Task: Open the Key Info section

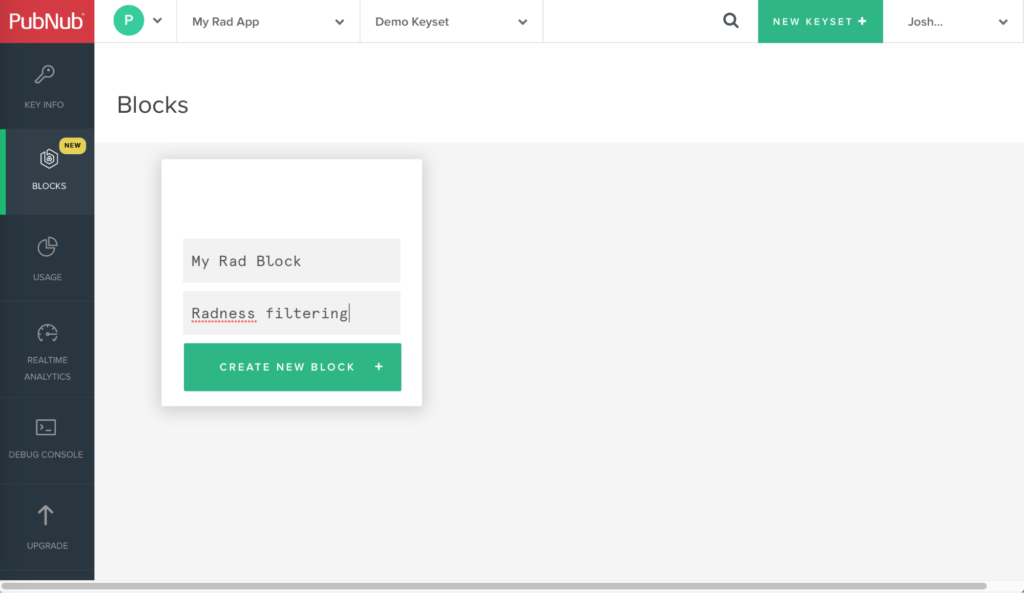Action: click(x=47, y=85)
